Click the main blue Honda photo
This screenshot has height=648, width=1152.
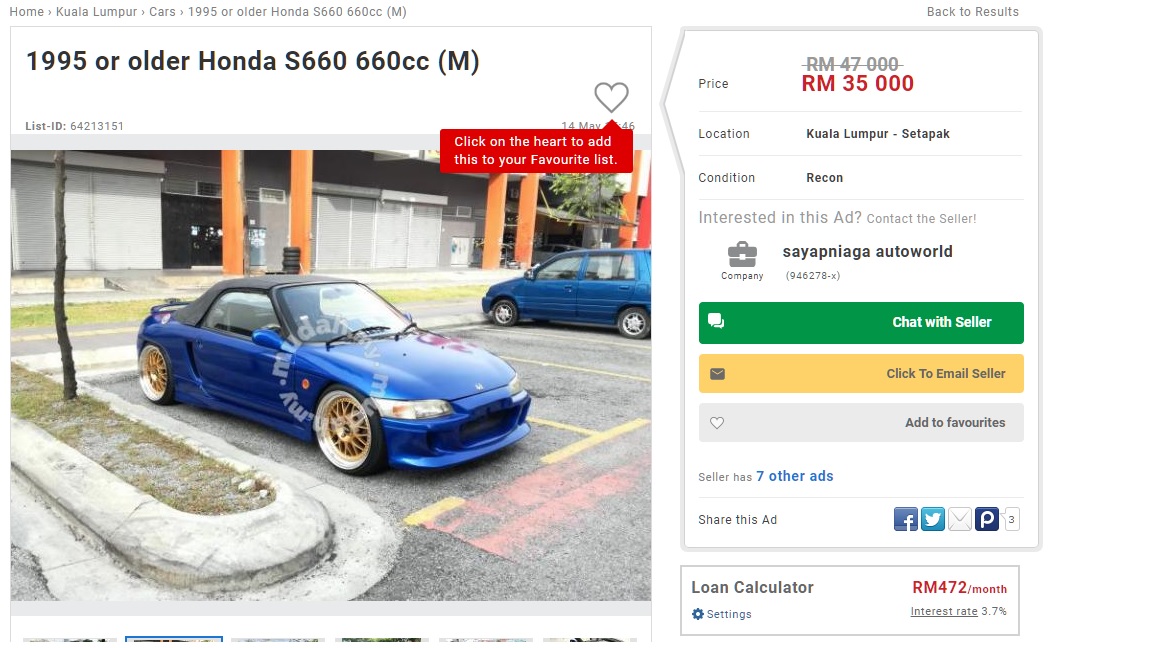point(331,375)
